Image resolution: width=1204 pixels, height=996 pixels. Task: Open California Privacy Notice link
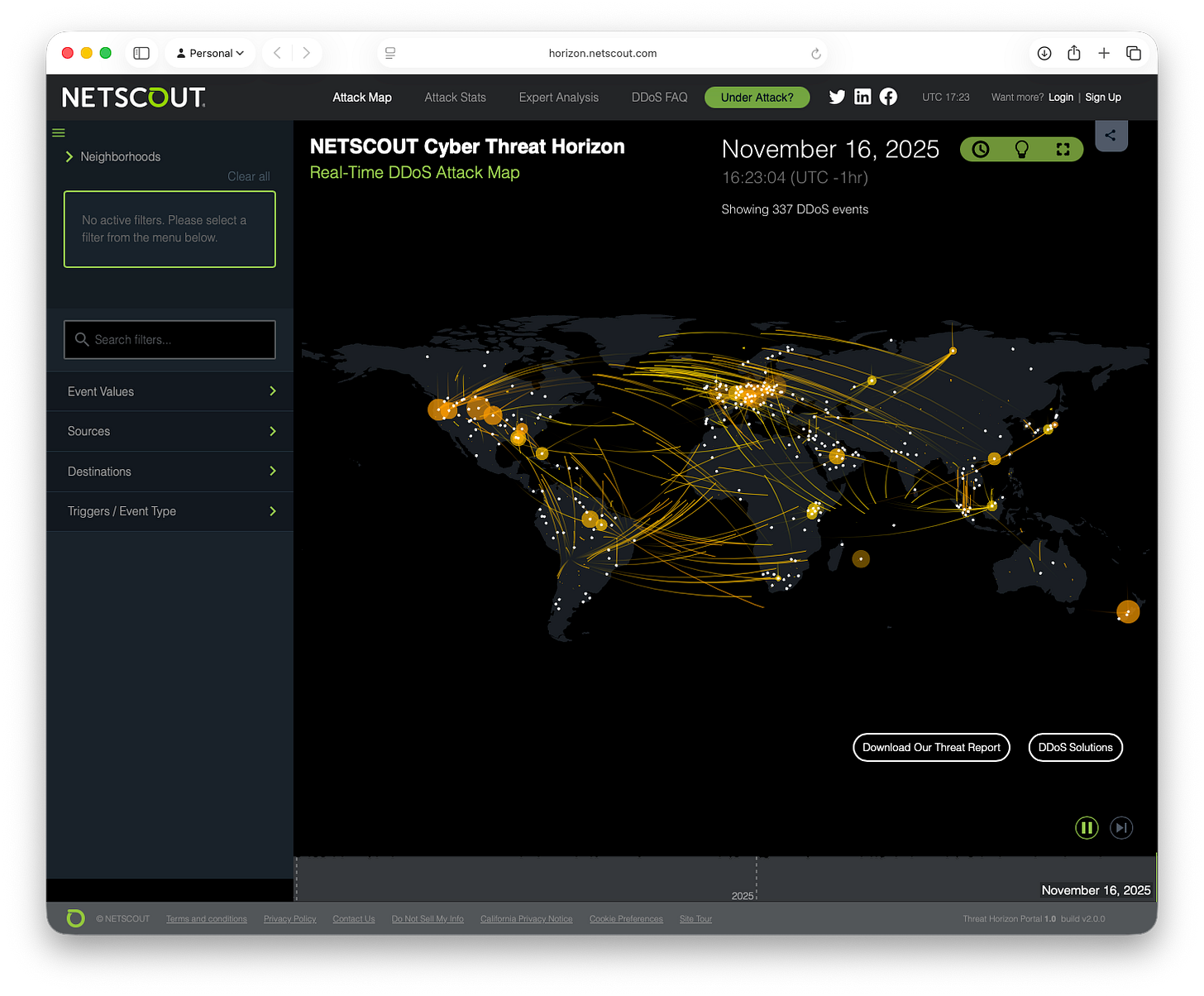[526, 919]
